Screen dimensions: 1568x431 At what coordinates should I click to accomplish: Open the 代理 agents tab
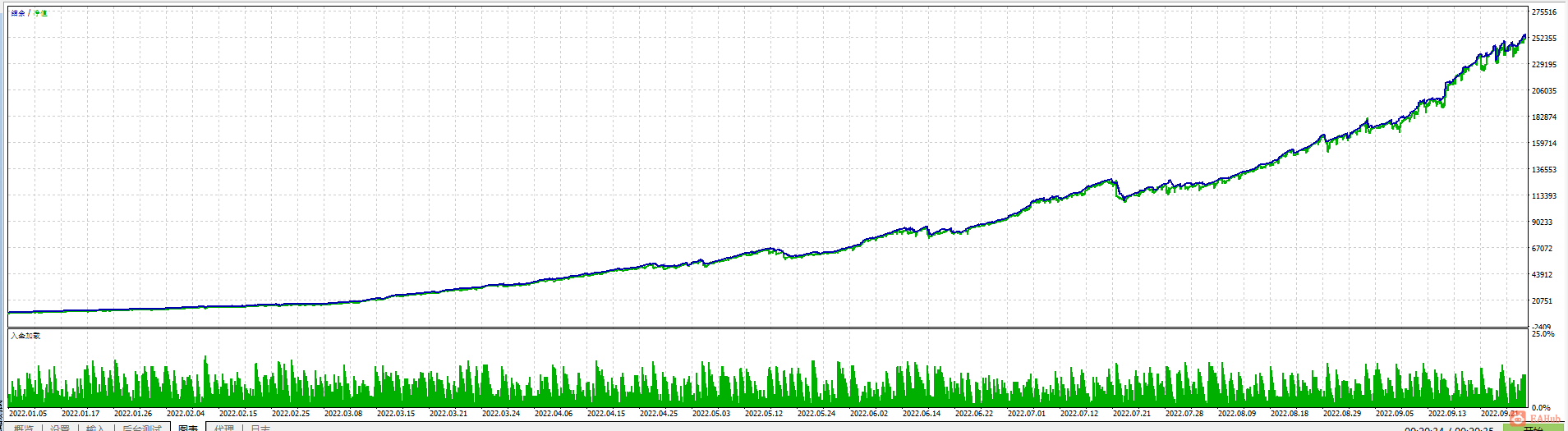point(224,428)
